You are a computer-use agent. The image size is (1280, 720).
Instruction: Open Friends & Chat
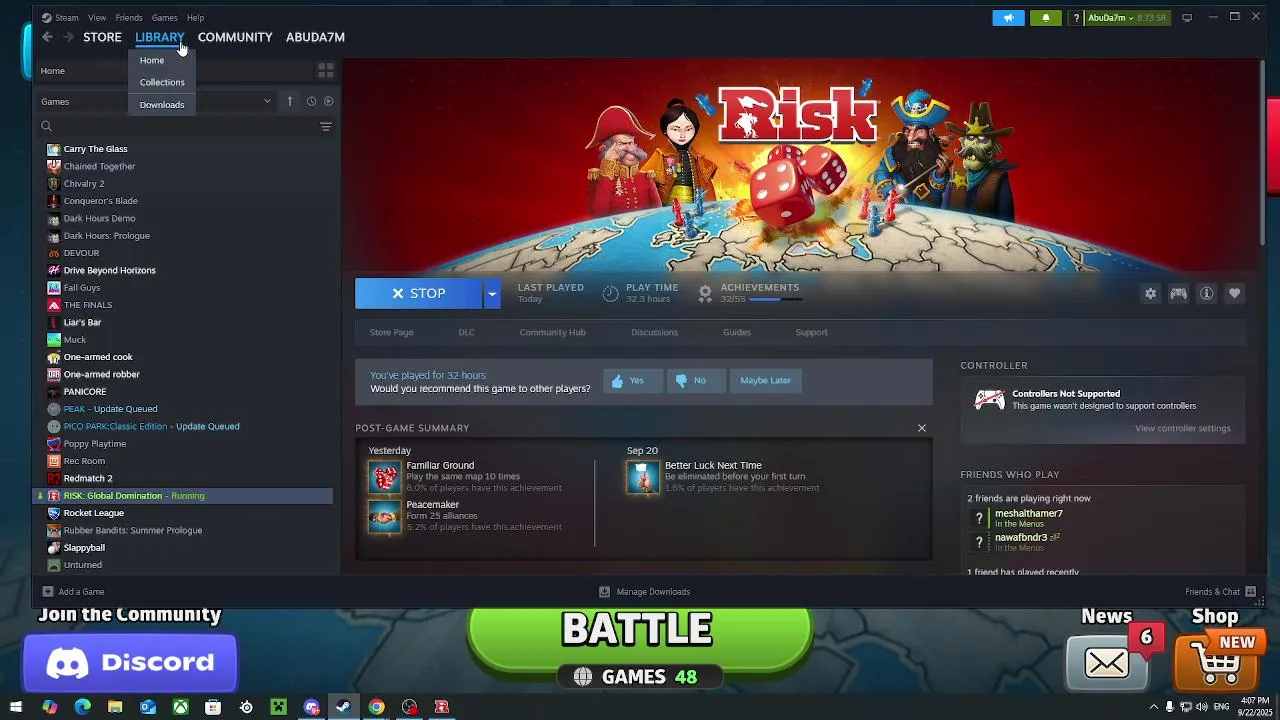(x=1220, y=591)
